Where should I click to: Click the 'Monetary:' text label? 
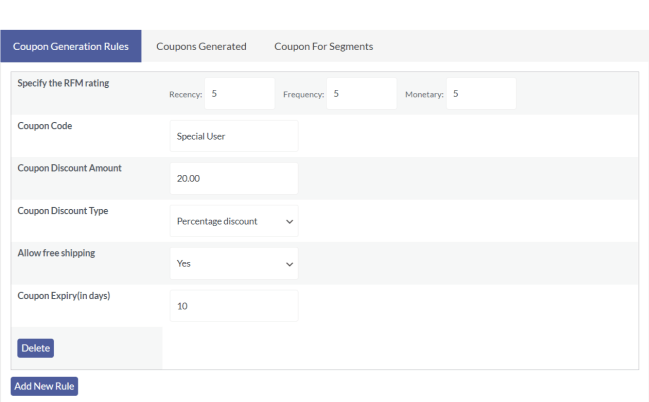424,95
